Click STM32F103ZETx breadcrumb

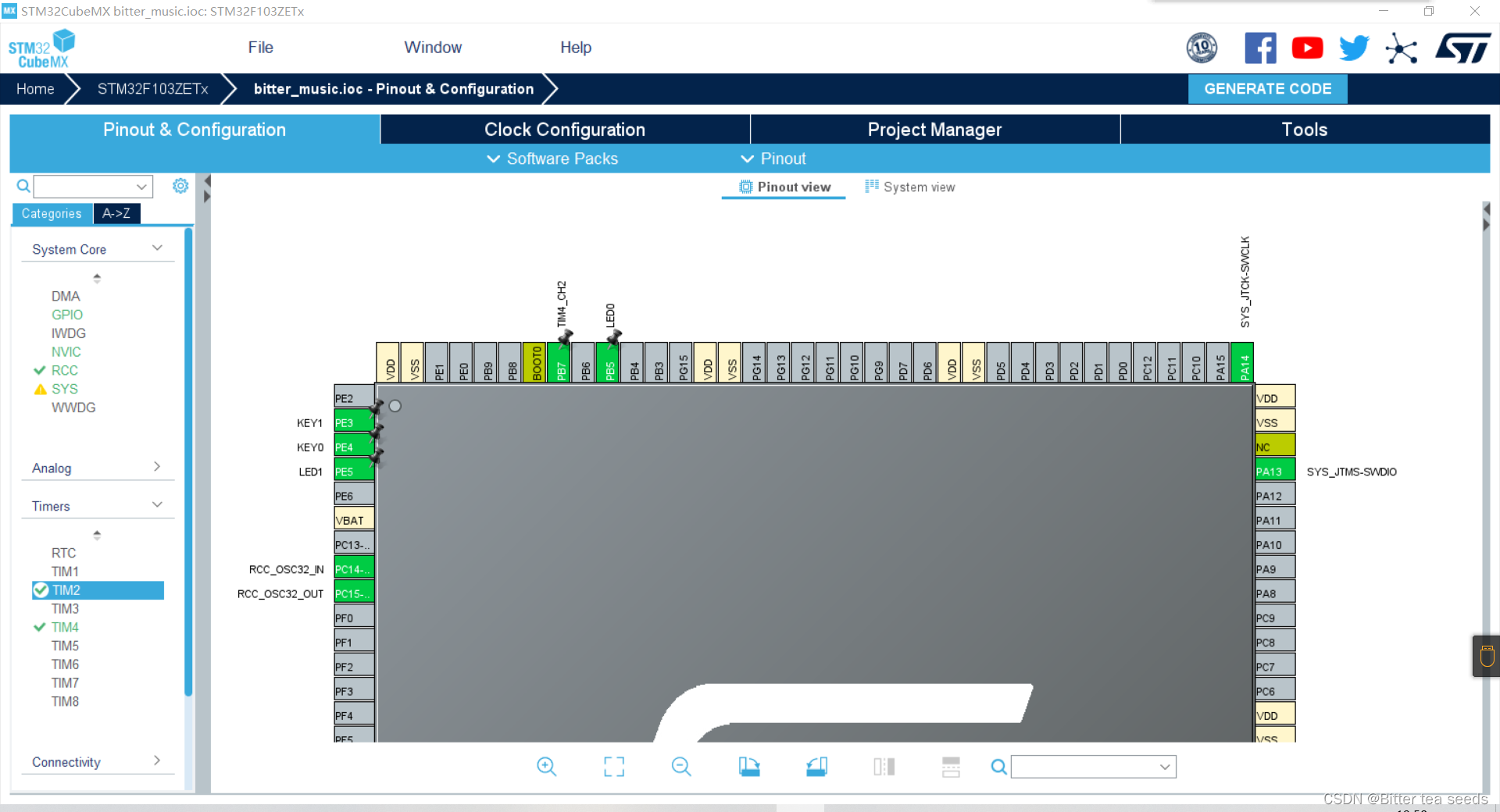click(x=153, y=89)
